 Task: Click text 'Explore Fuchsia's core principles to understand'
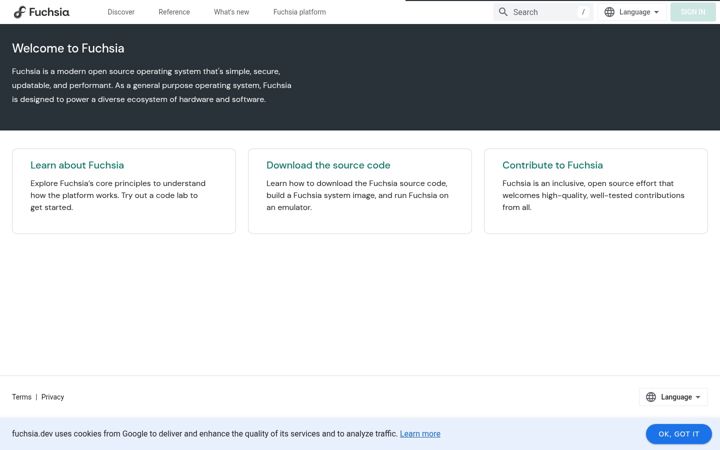click(x=118, y=183)
